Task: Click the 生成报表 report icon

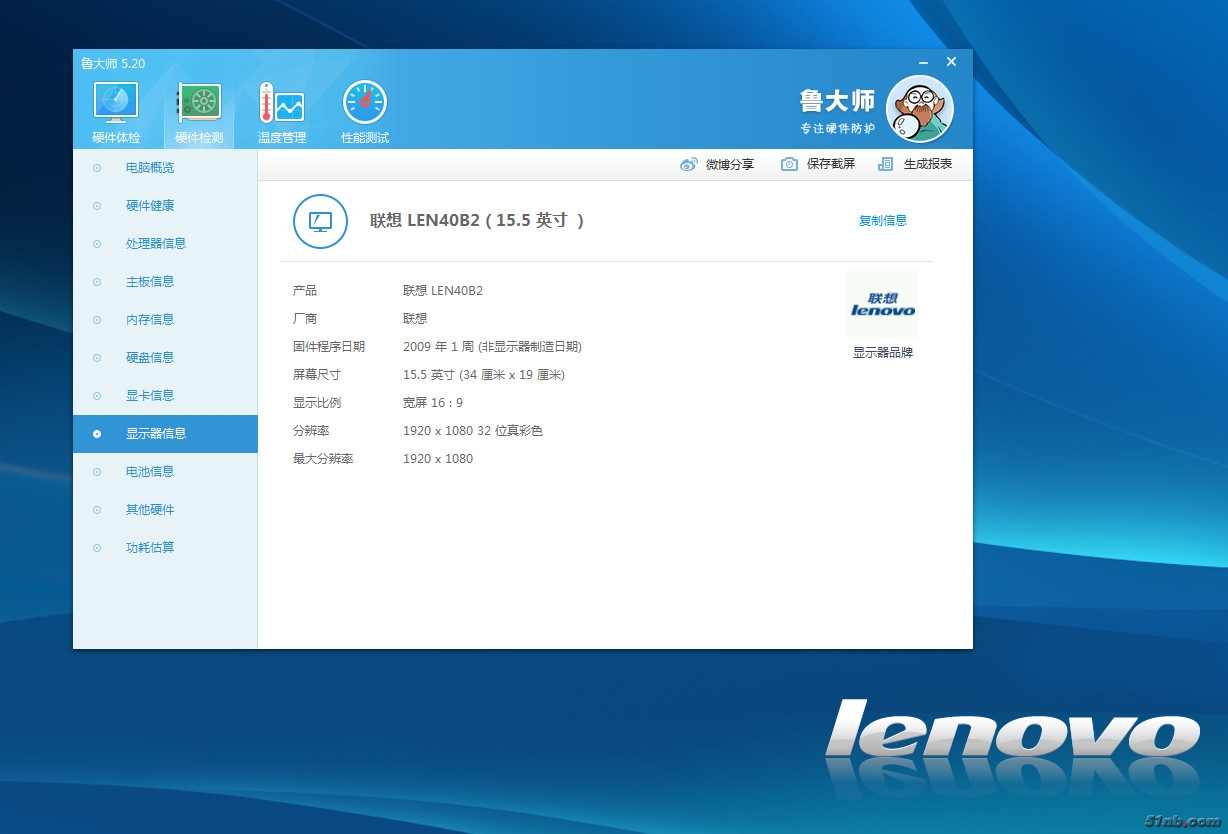Action: 885,165
